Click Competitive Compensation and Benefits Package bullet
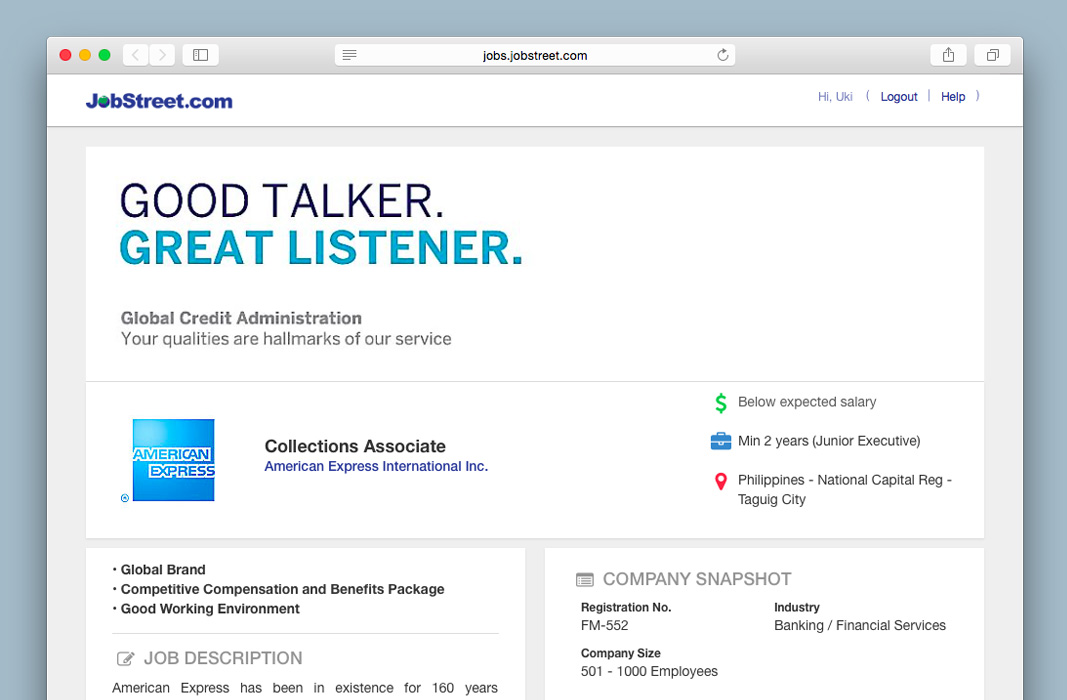 tap(282, 589)
